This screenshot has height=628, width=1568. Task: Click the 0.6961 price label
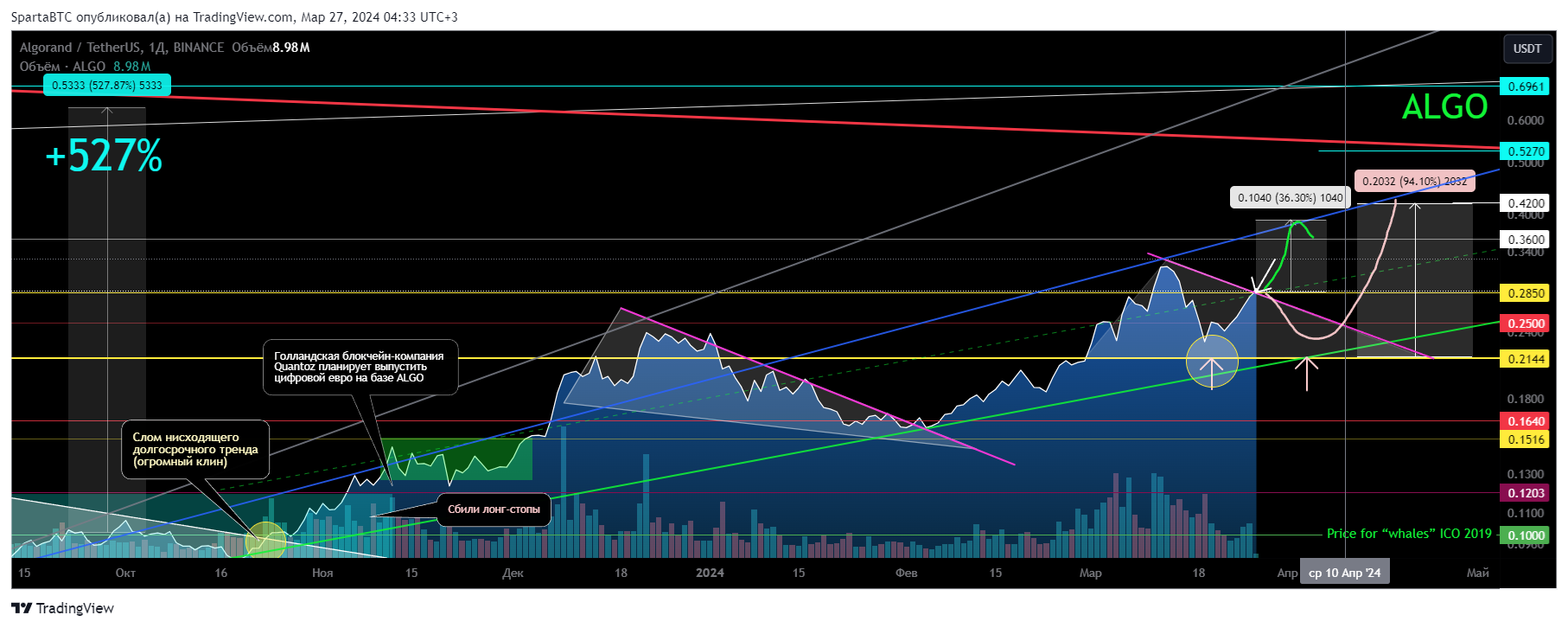click(1526, 87)
